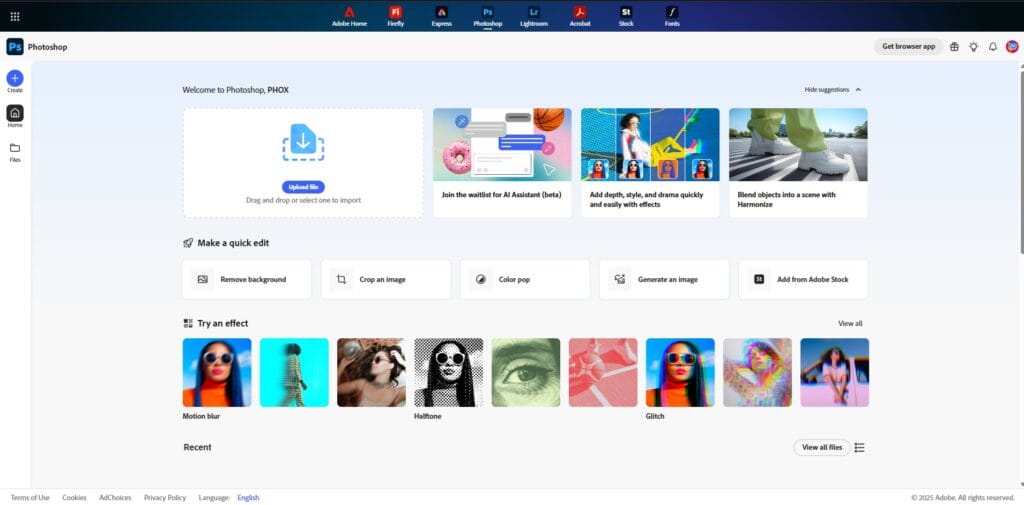Select the Halftone effect thumbnail
The width and height of the screenshot is (1024, 505).
pyautogui.click(x=449, y=372)
